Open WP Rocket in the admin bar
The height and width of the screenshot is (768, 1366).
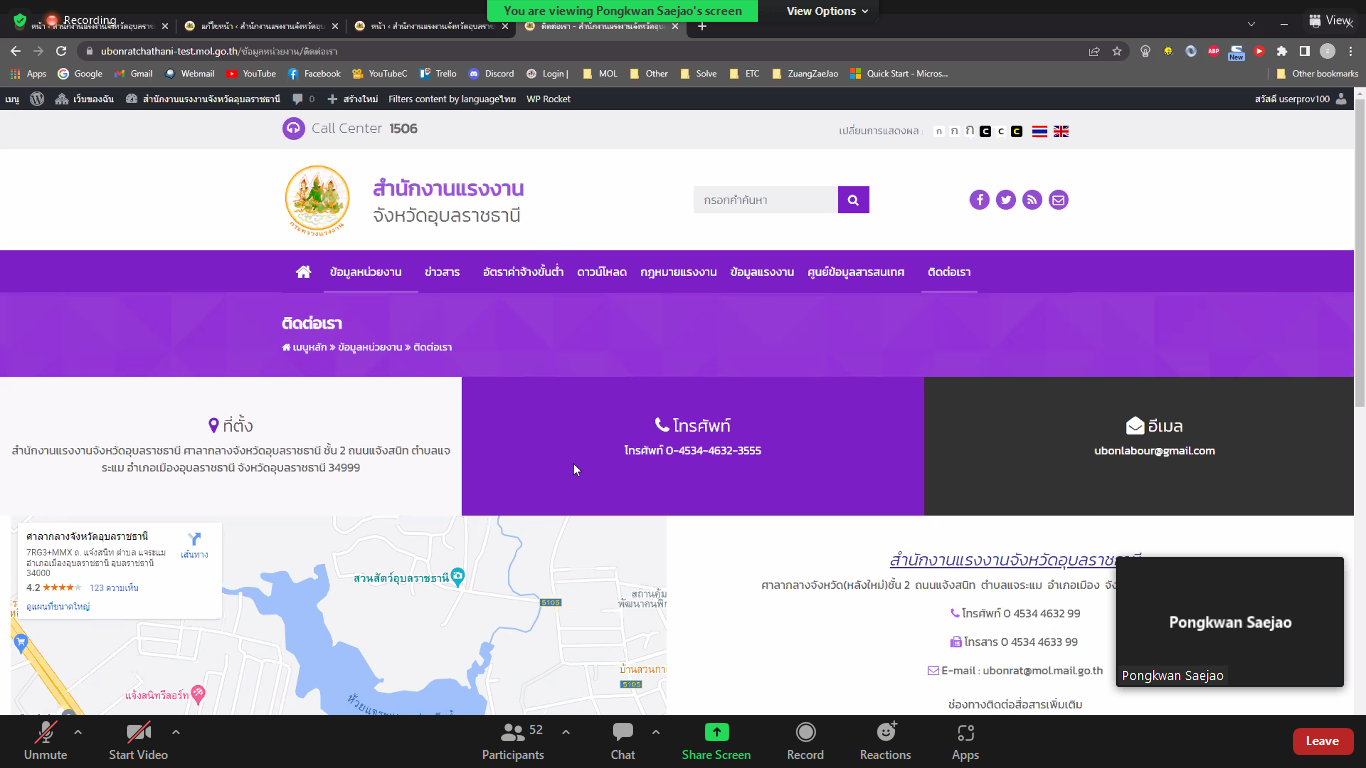click(549, 99)
